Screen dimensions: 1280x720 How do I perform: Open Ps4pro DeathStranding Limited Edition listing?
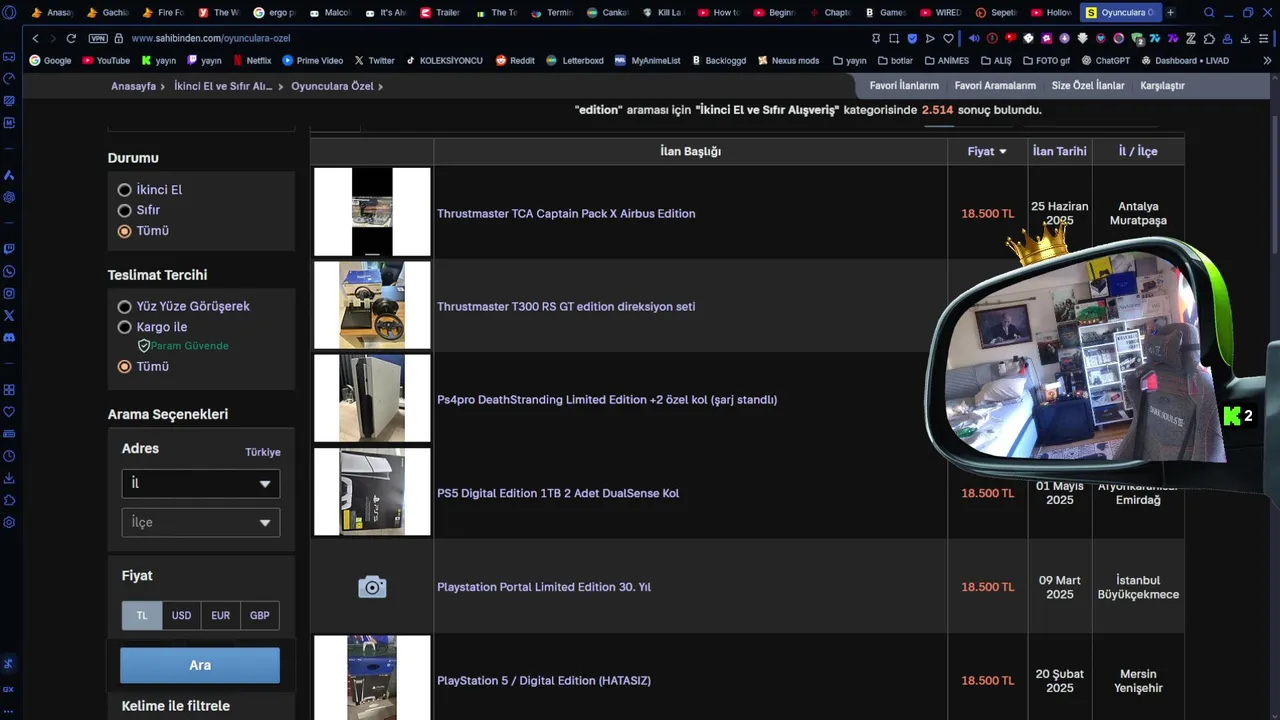607,400
